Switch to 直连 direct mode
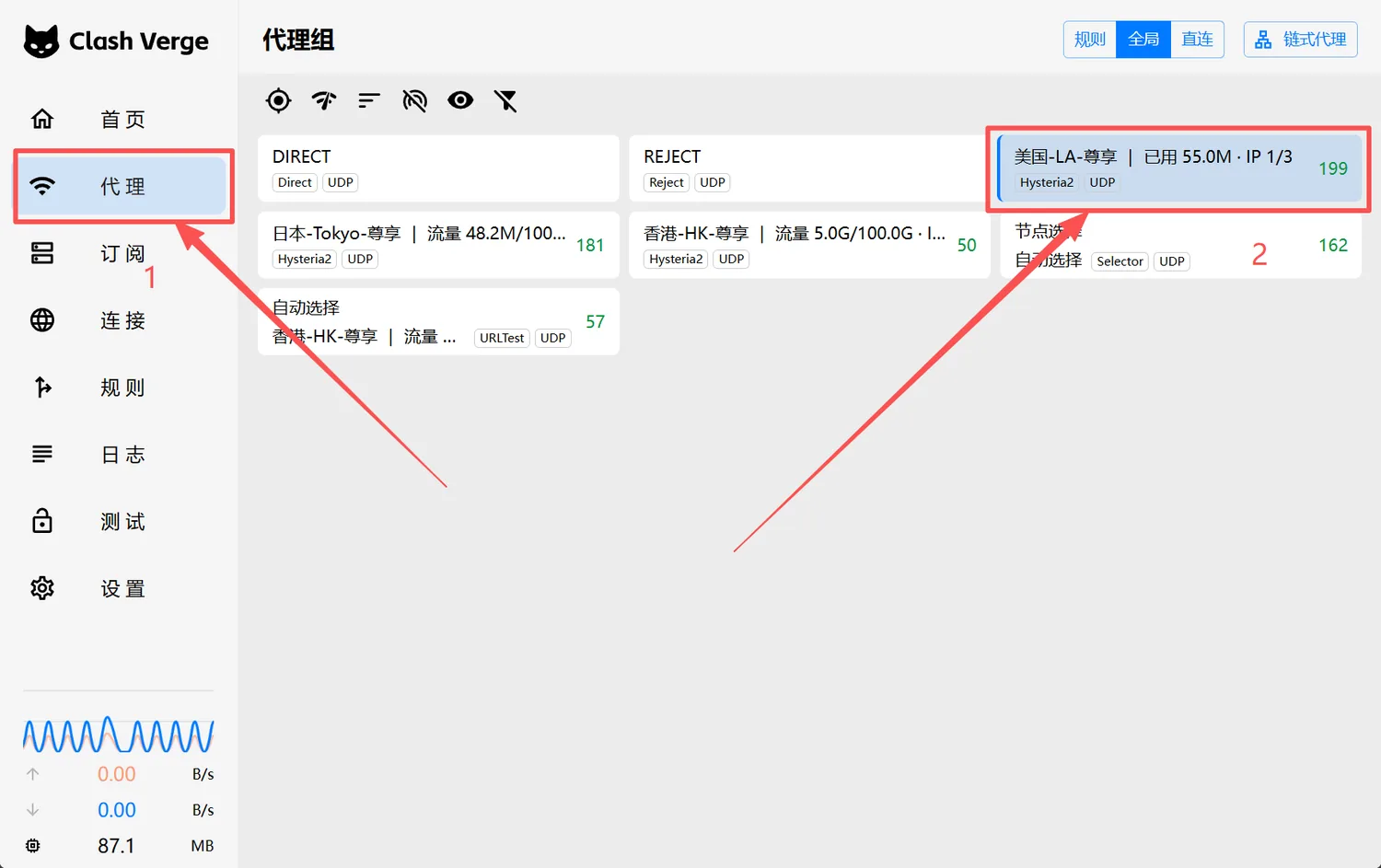Screen dimensions: 1381x868 tap(1197, 40)
